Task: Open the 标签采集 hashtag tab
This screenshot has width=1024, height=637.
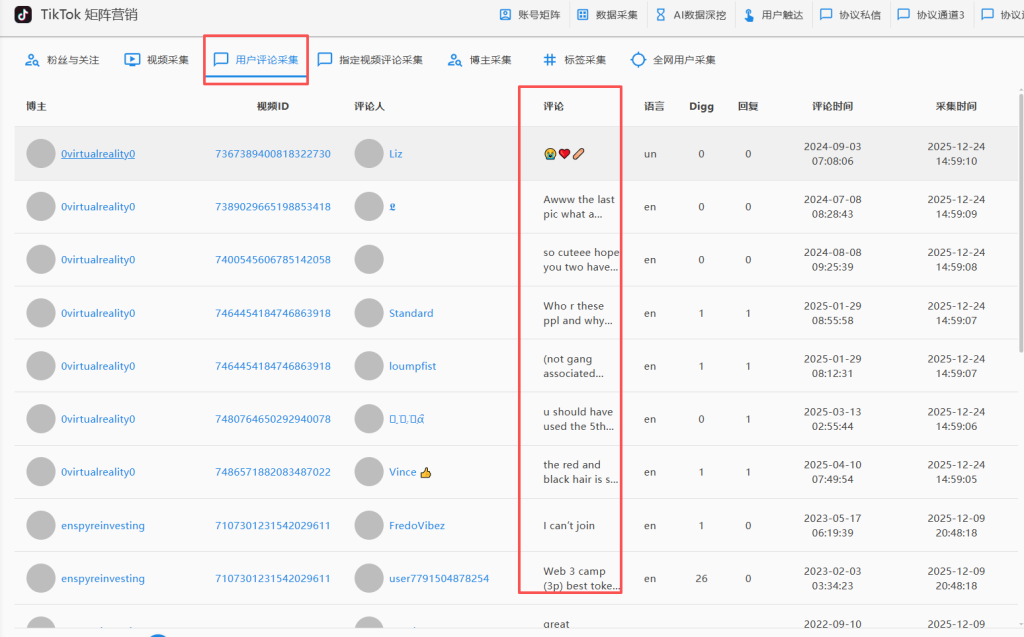Action: pyautogui.click(x=574, y=60)
